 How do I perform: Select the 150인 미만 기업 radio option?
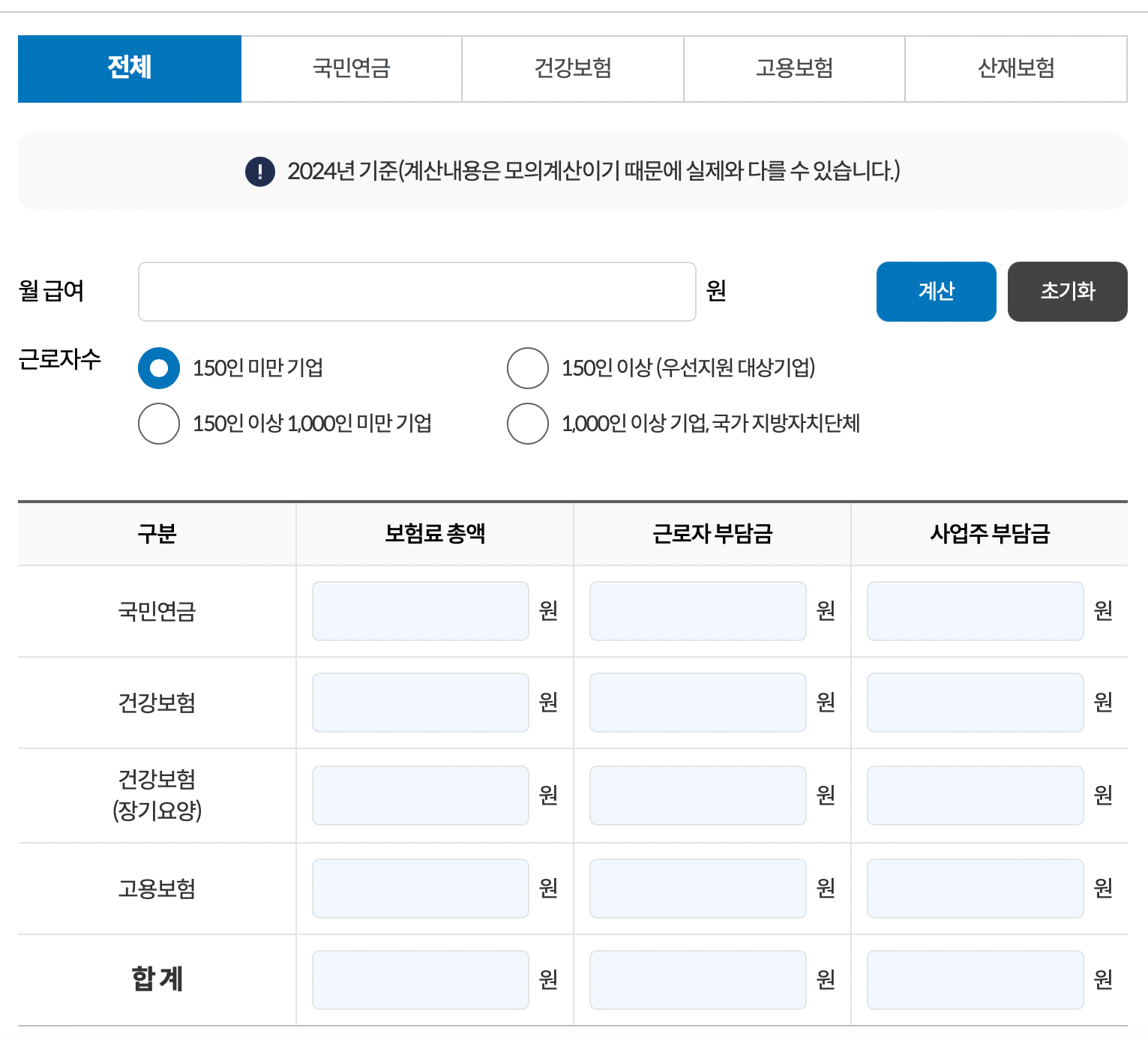point(158,368)
